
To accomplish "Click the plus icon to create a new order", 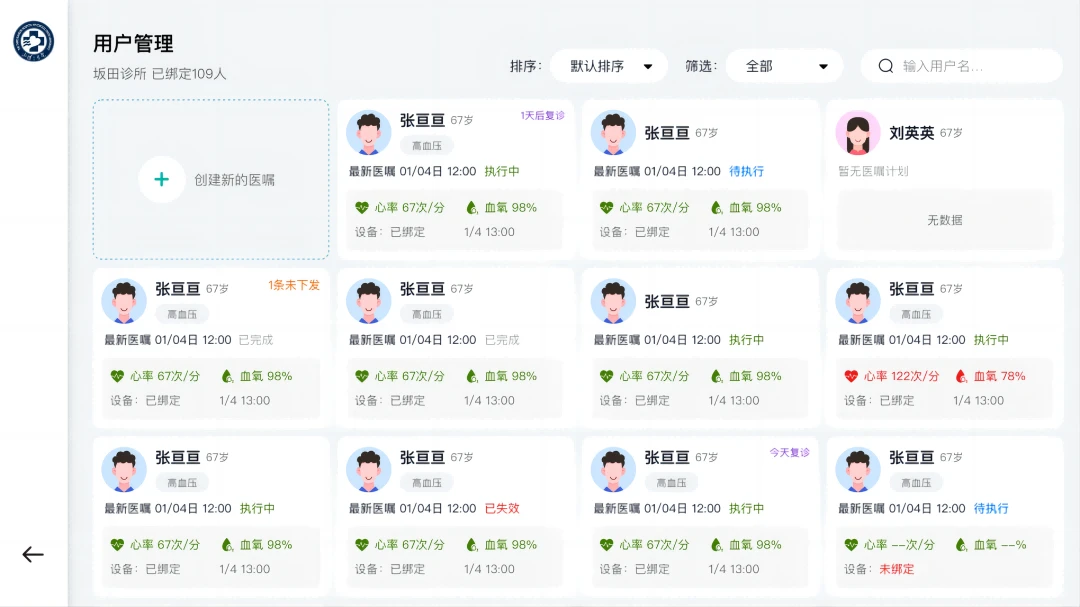I will (x=161, y=180).
